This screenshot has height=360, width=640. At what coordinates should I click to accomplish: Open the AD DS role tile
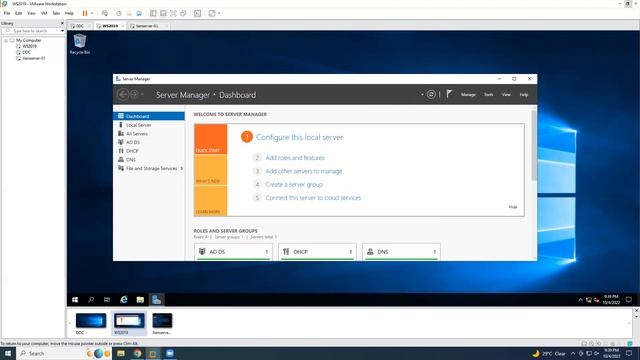[233, 252]
